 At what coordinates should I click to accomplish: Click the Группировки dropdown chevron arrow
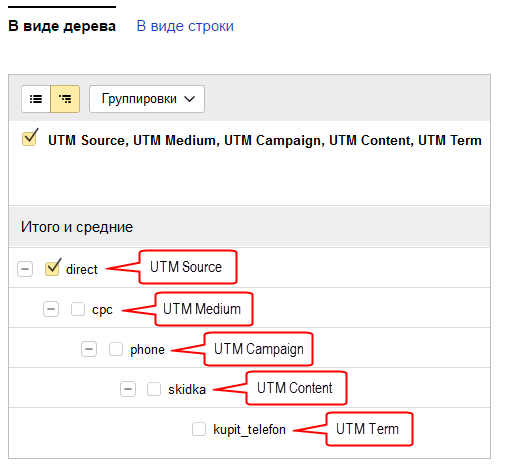coord(189,99)
